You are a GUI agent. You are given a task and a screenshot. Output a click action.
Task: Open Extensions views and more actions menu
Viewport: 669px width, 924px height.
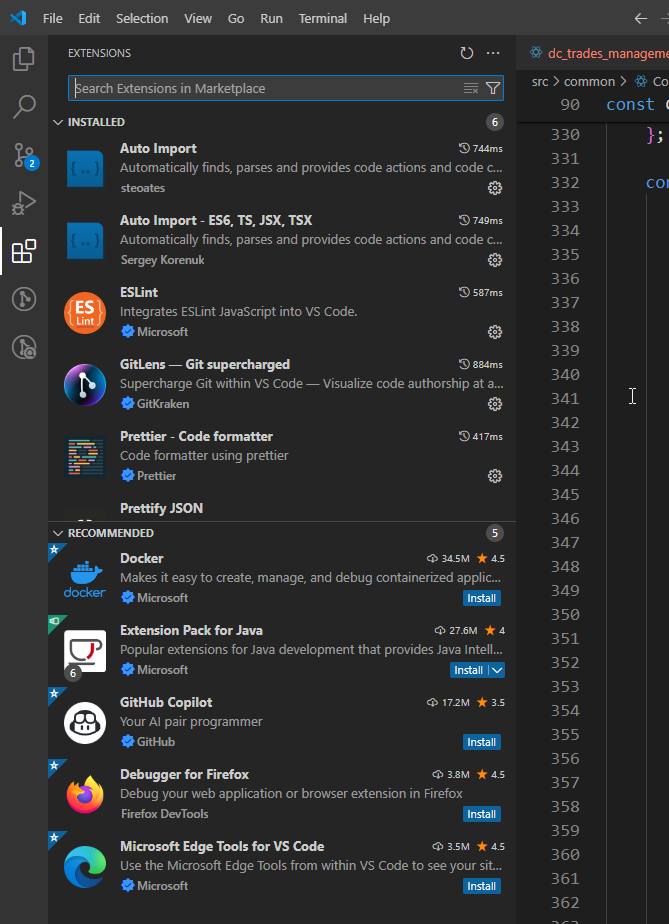pyautogui.click(x=493, y=53)
